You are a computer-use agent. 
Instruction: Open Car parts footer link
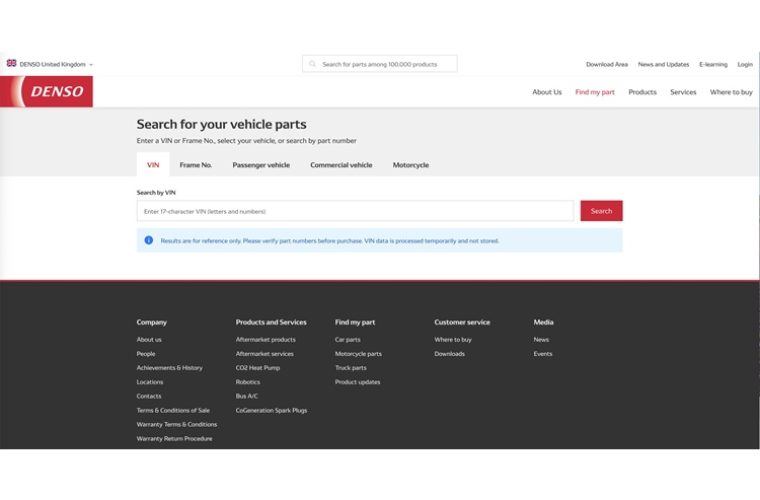tap(348, 340)
